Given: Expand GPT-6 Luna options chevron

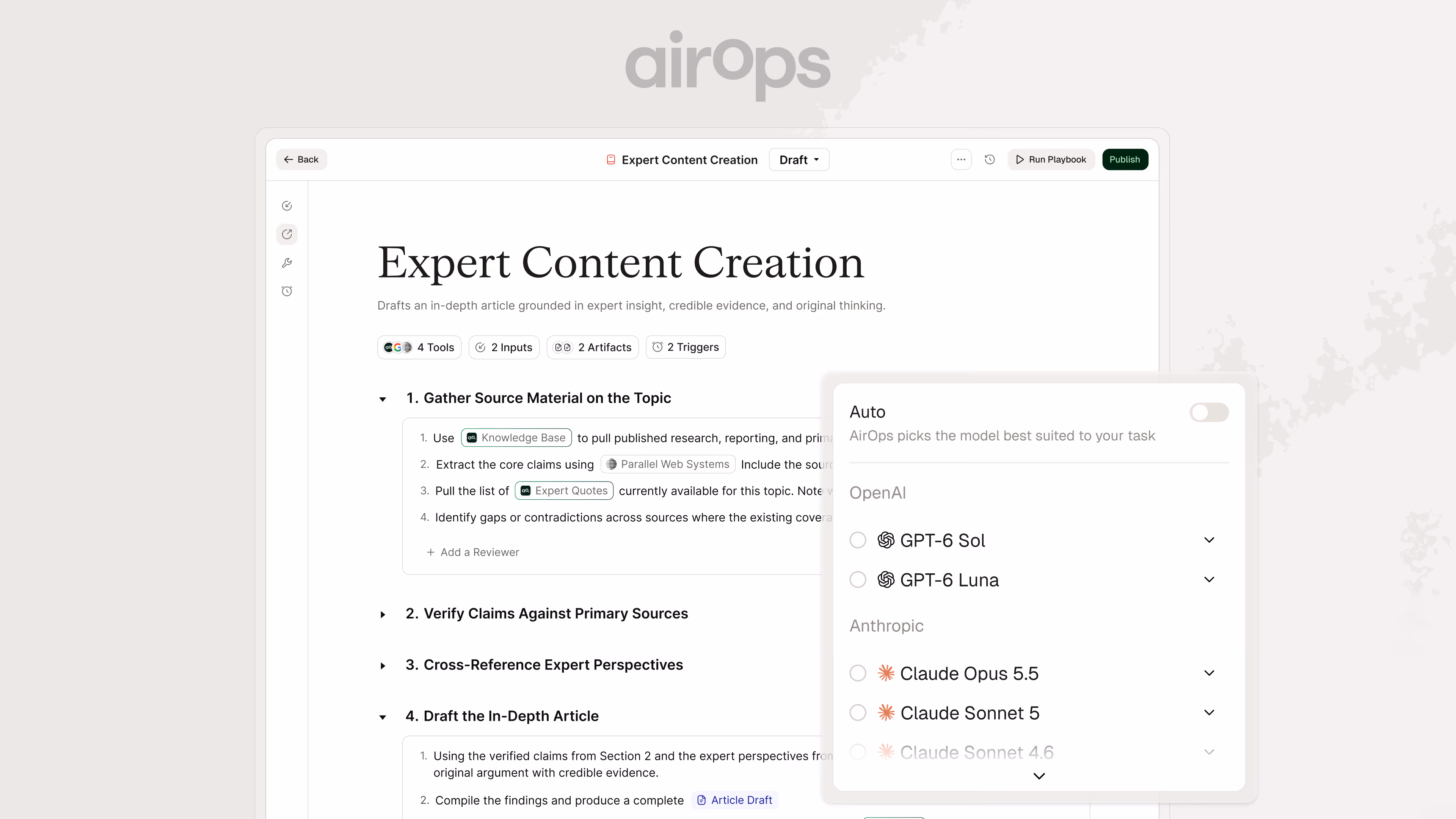Looking at the screenshot, I should (1209, 579).
